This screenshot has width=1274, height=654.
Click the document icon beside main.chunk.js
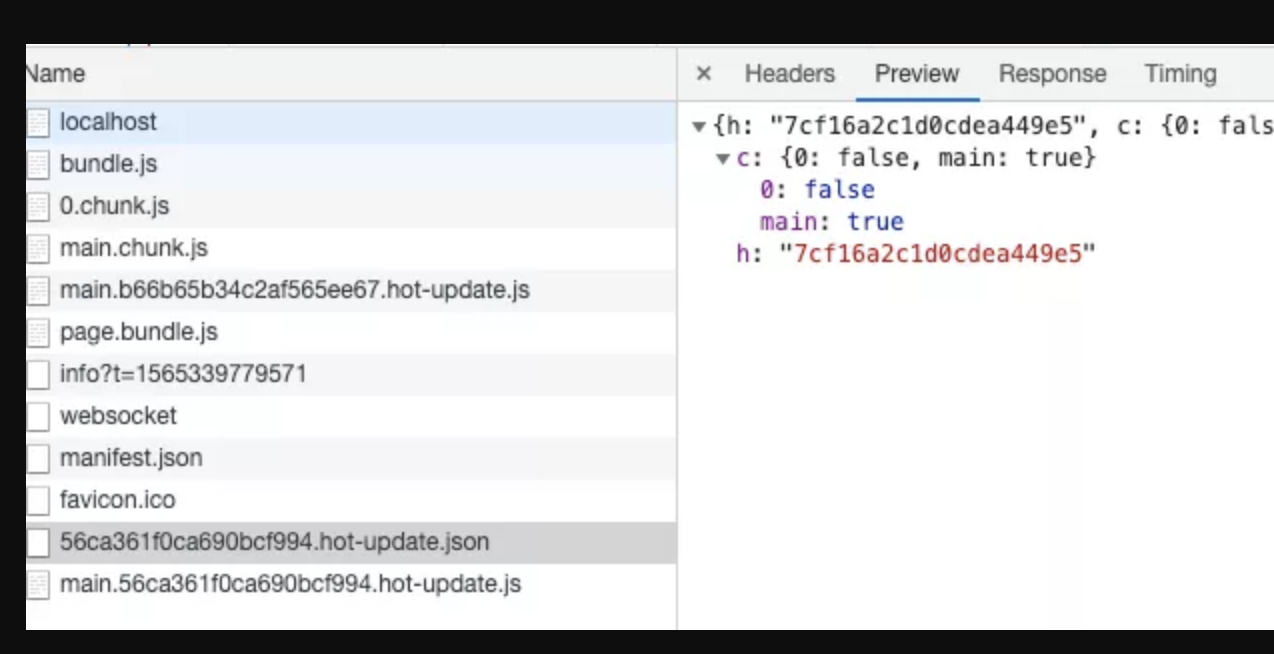[38, 249]
